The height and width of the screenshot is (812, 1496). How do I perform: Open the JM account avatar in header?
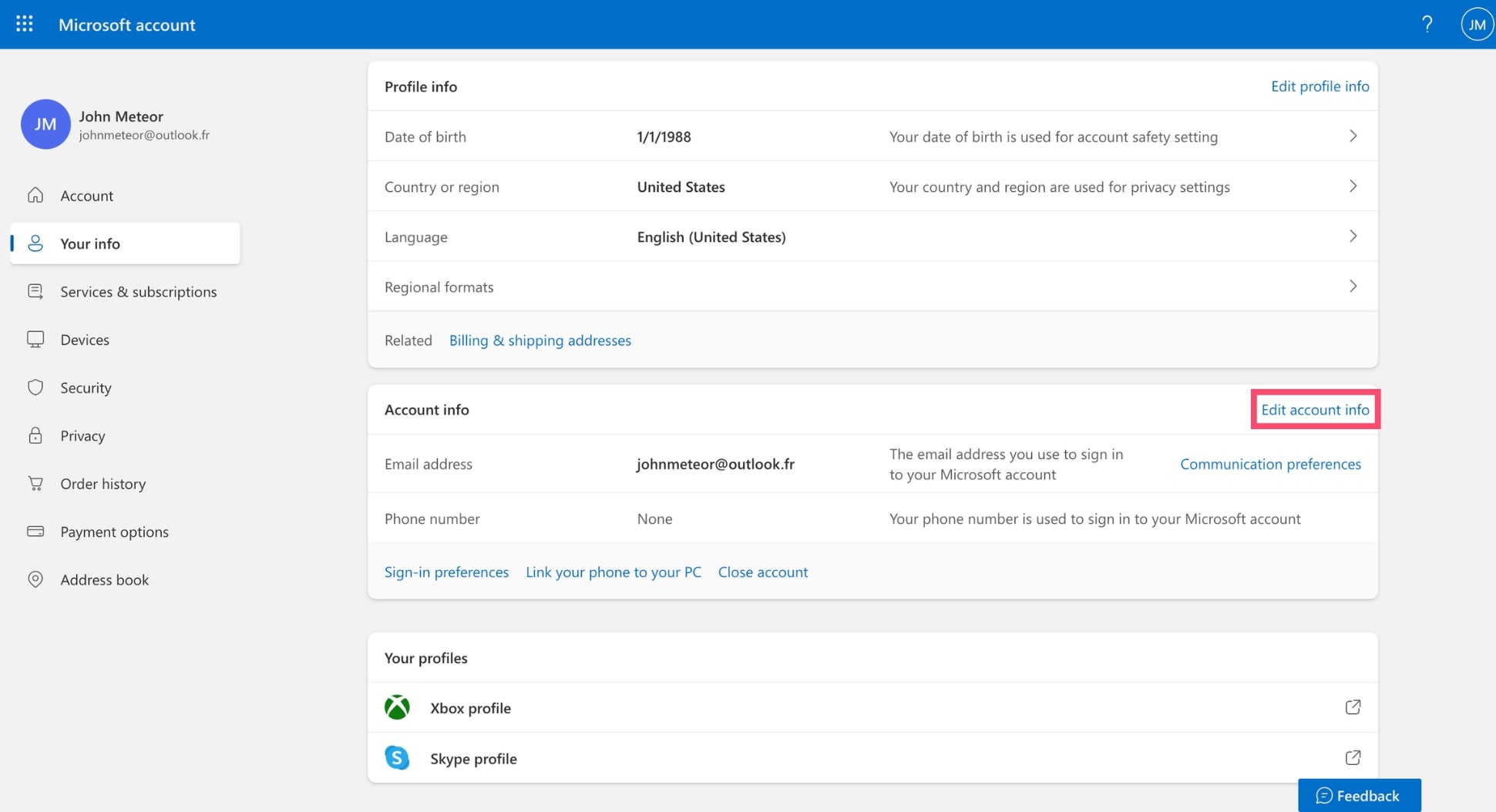click(x=1477, y=25)
